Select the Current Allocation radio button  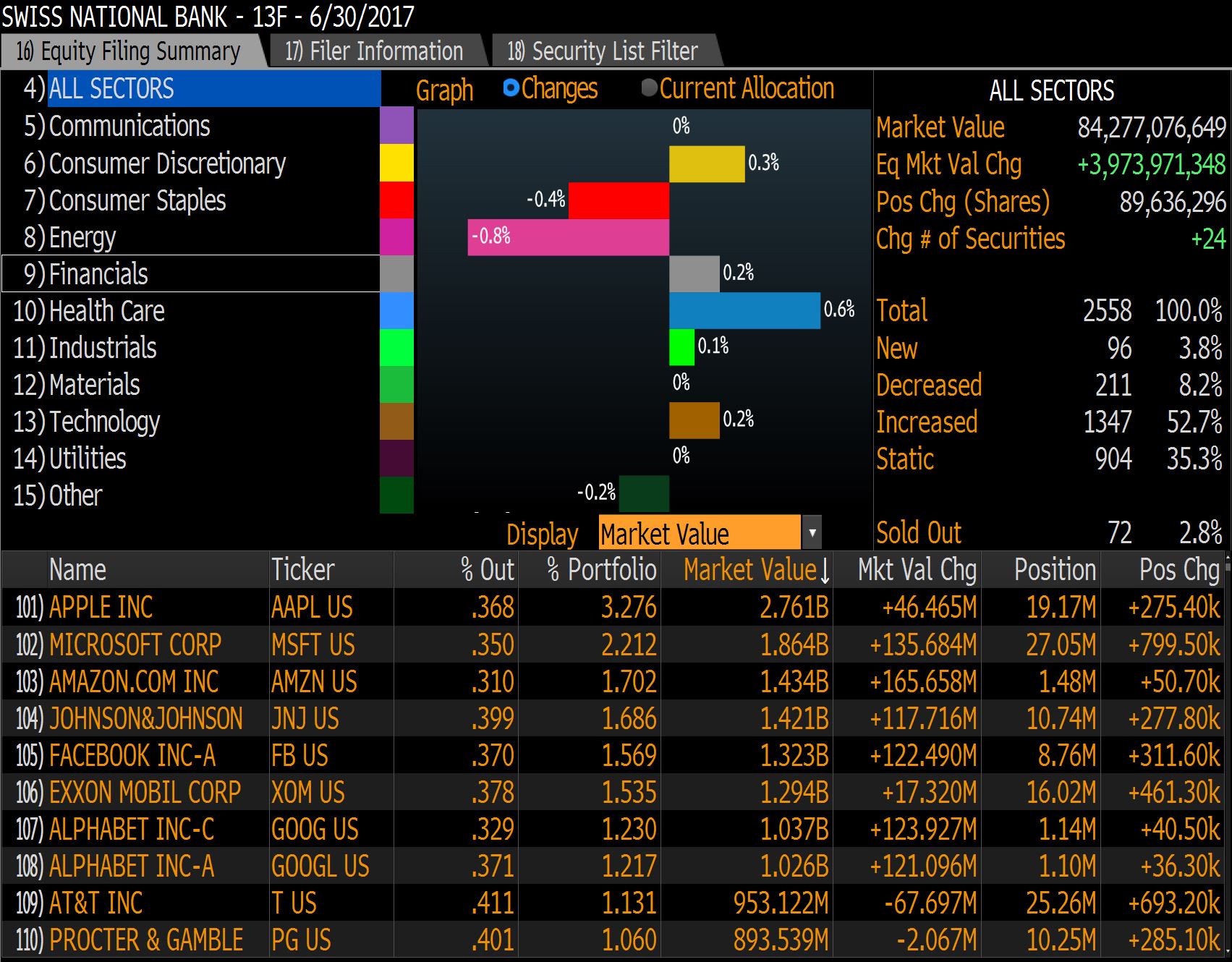point(649,88)
